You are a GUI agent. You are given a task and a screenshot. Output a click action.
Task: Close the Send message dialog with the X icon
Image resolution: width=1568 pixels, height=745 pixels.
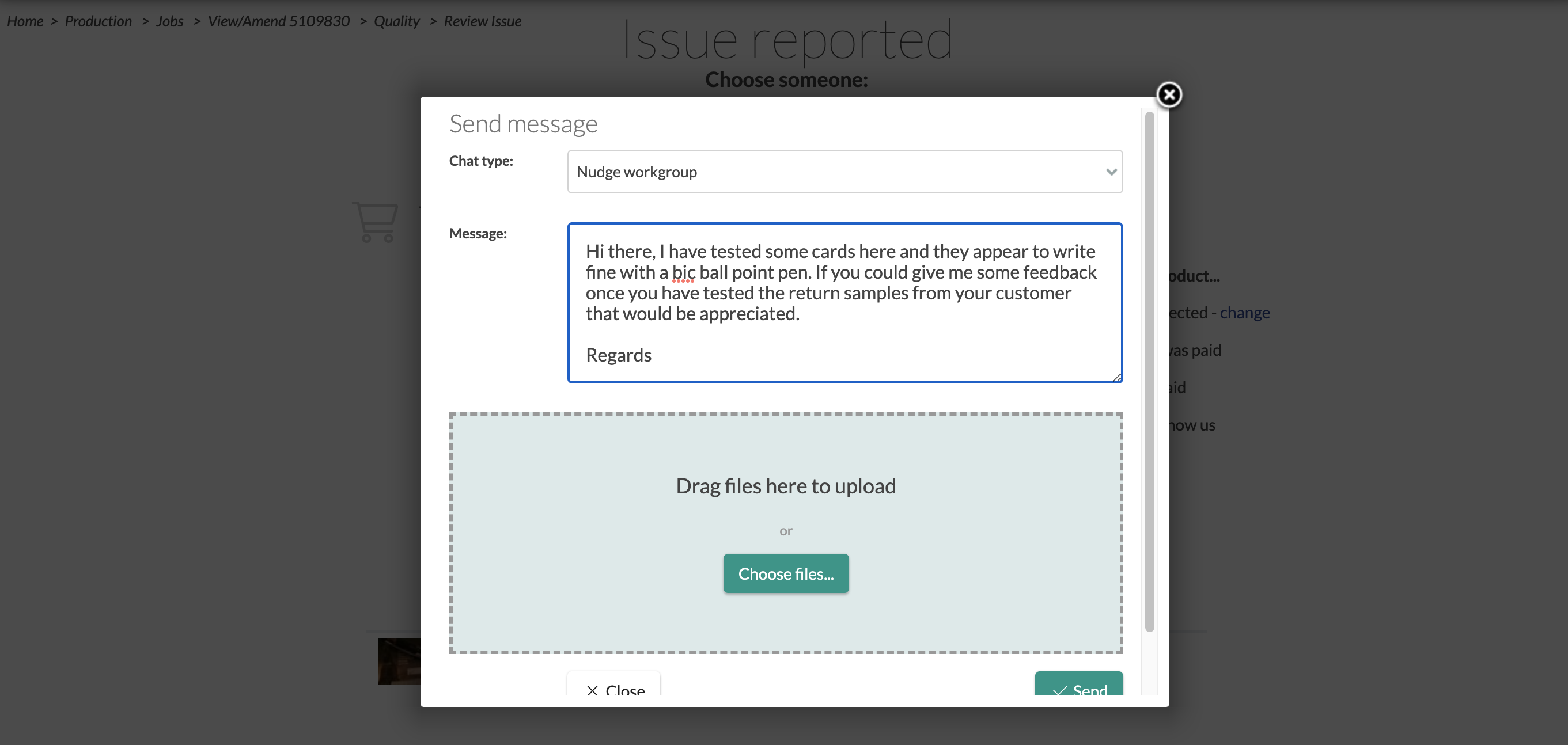click(x=1168, y=95)
